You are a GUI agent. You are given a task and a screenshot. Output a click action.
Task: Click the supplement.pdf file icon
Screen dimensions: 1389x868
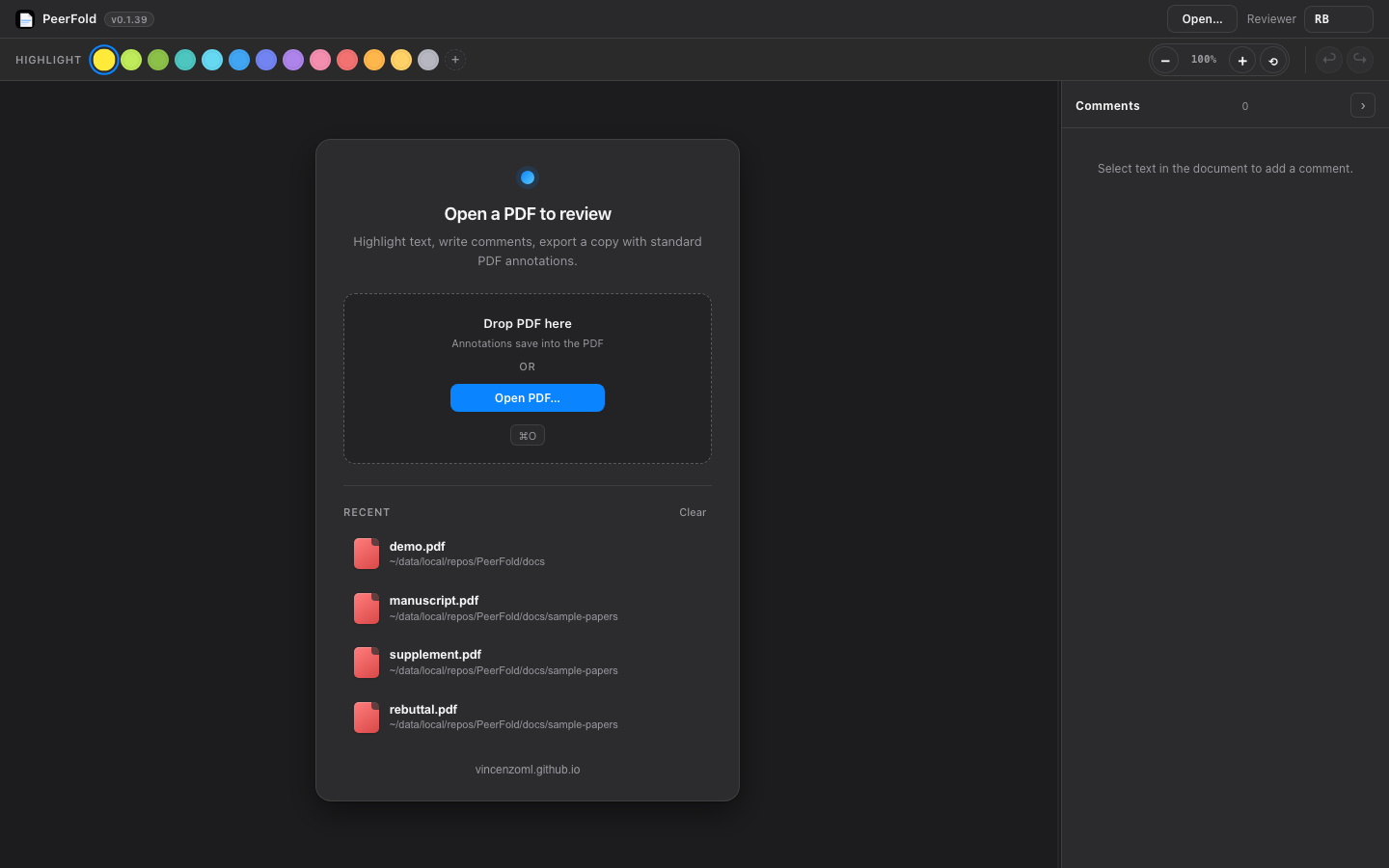(x=367, y=663)
